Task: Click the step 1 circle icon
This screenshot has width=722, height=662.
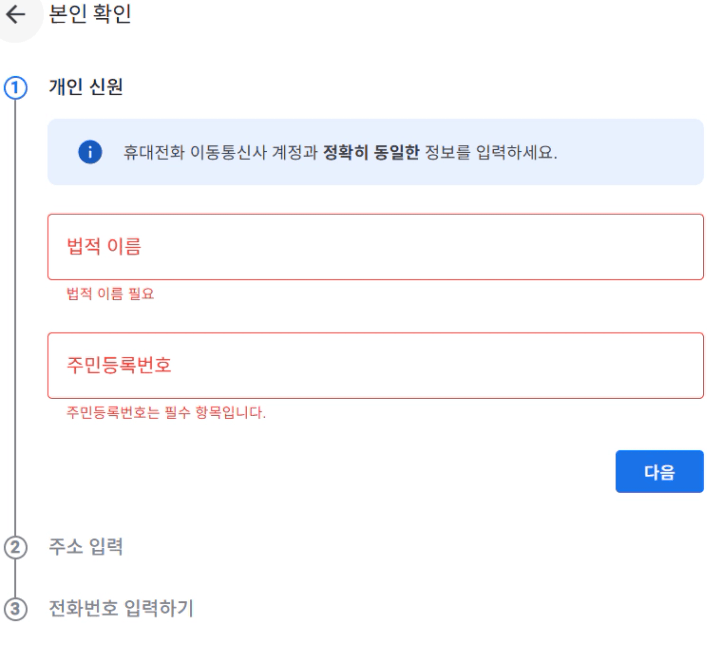Action: [15, 86]
